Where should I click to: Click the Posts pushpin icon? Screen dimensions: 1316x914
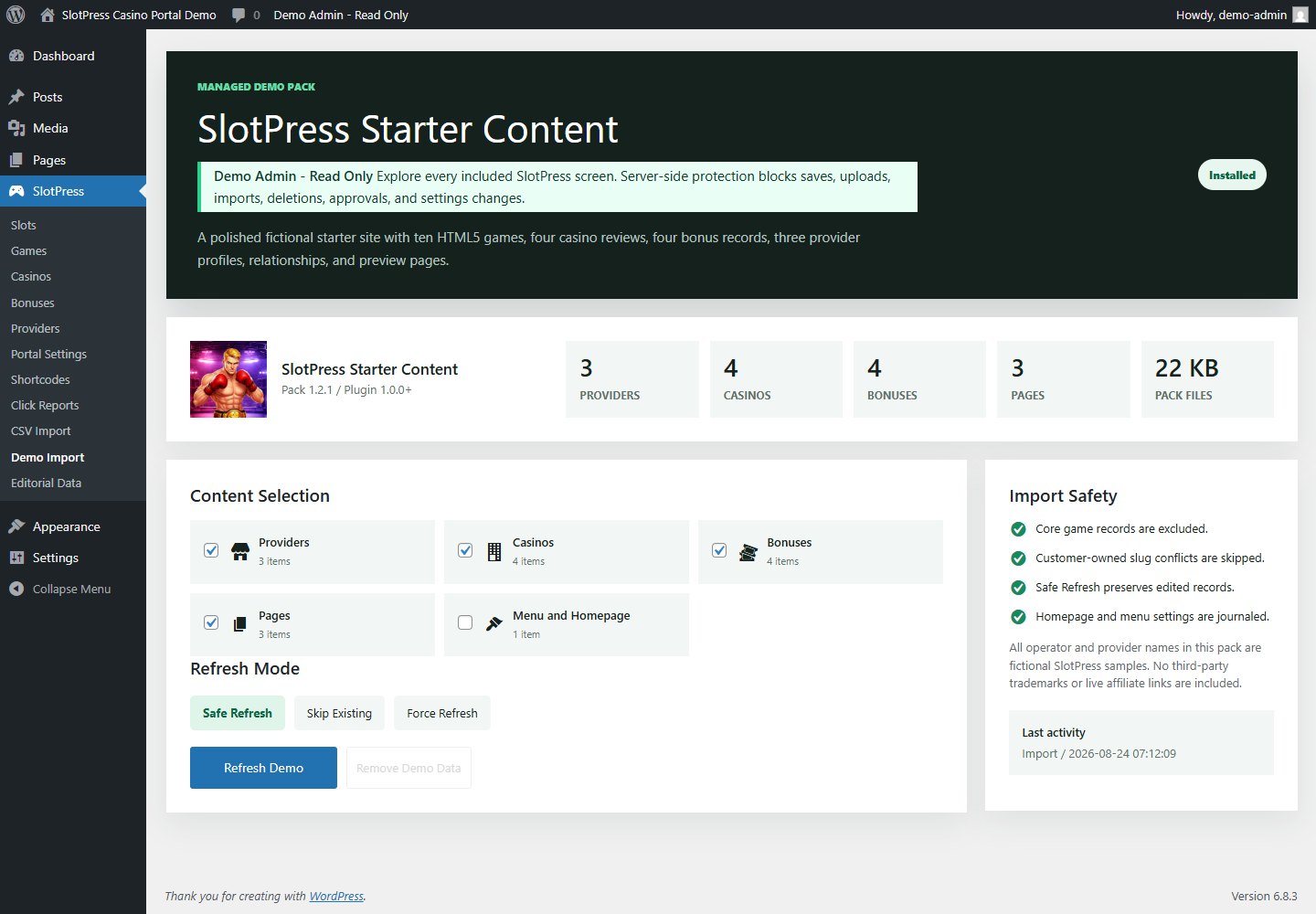coord(16,97)
